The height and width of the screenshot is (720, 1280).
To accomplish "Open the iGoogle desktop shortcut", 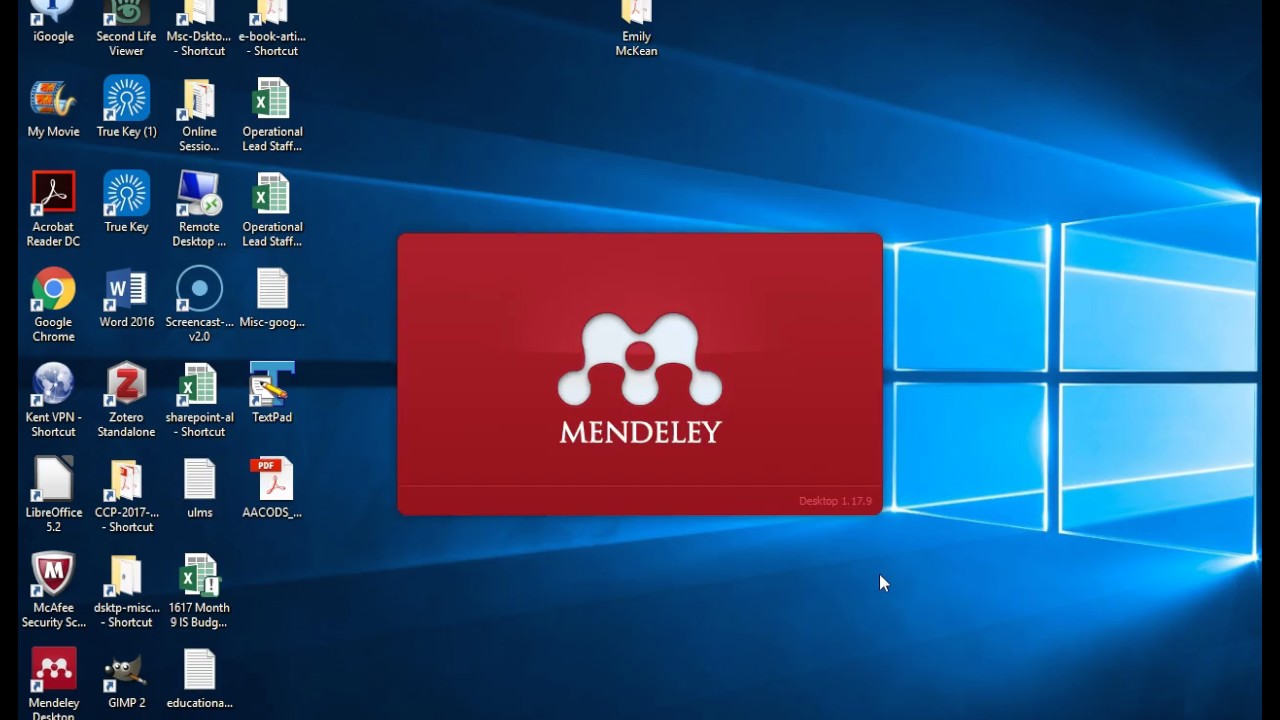I will click(x=53, y=22).
